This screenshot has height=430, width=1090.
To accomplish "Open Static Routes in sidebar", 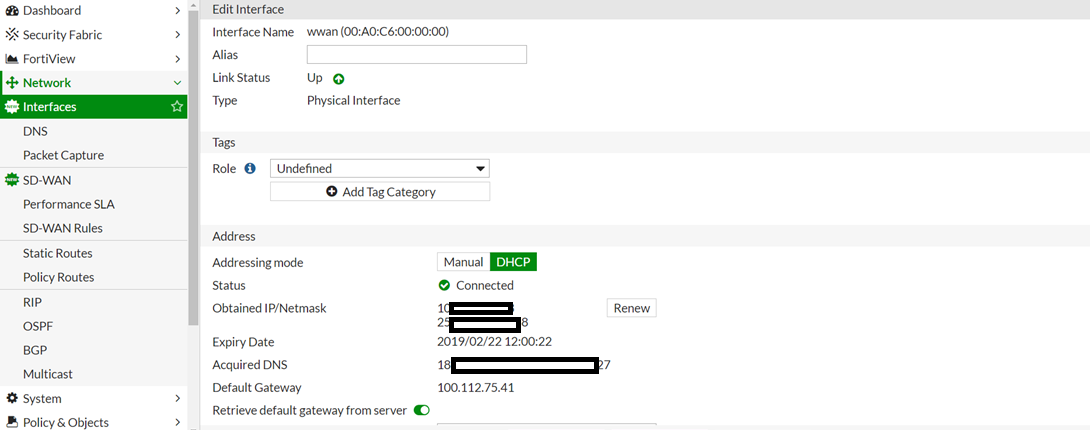I will pyautogui.click(x=58, y=253).
